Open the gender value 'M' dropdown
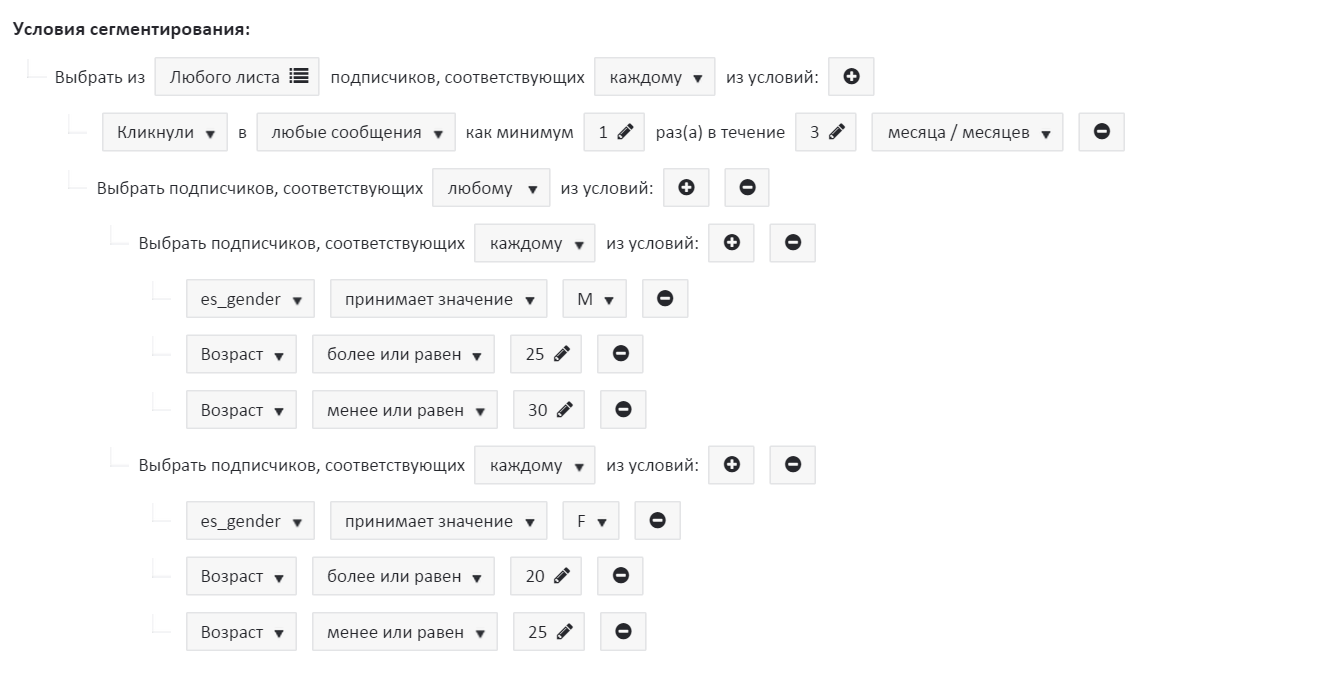Viewport: 1319px width, 673px height. (594, 299)
